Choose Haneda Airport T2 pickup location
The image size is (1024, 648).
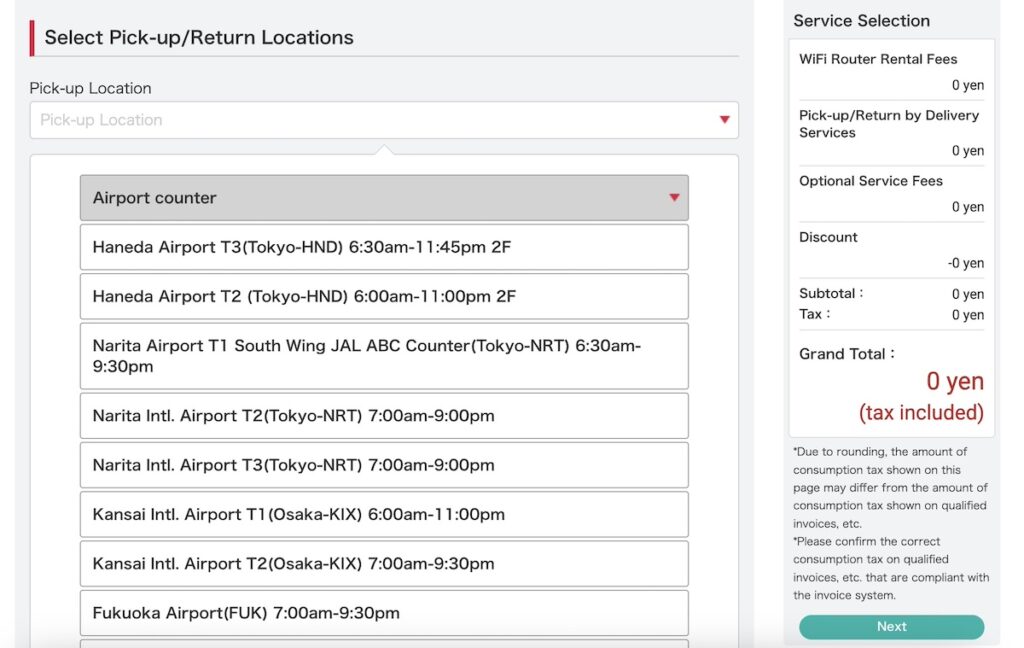(x=383, y=297)
